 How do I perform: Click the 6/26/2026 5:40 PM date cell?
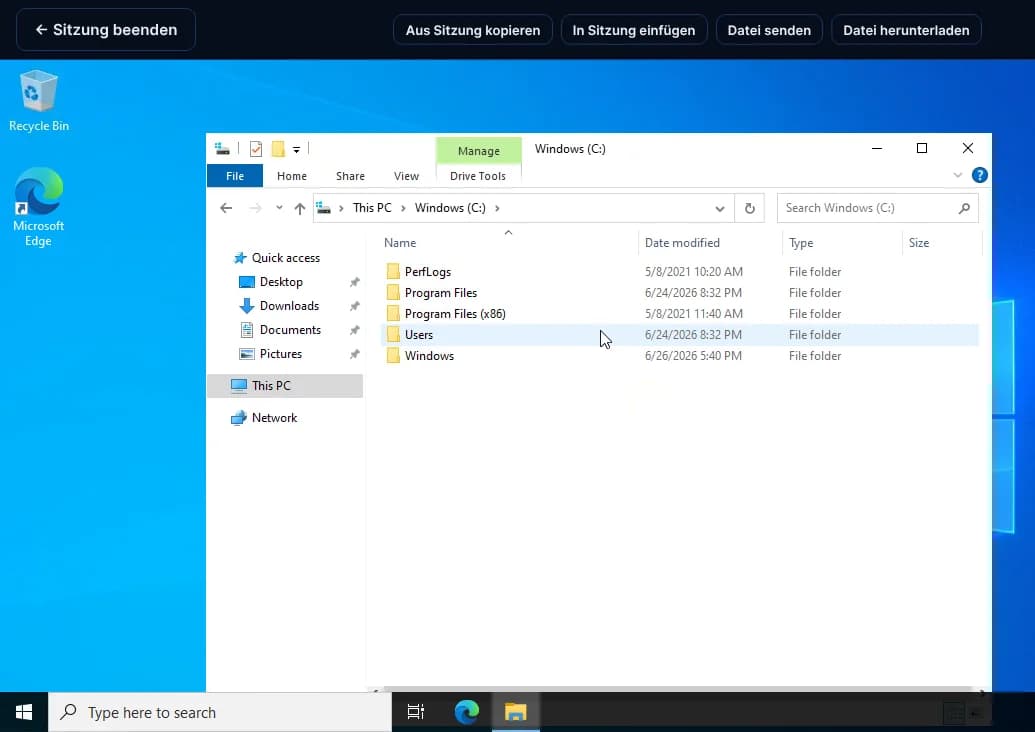click(693, 356)
